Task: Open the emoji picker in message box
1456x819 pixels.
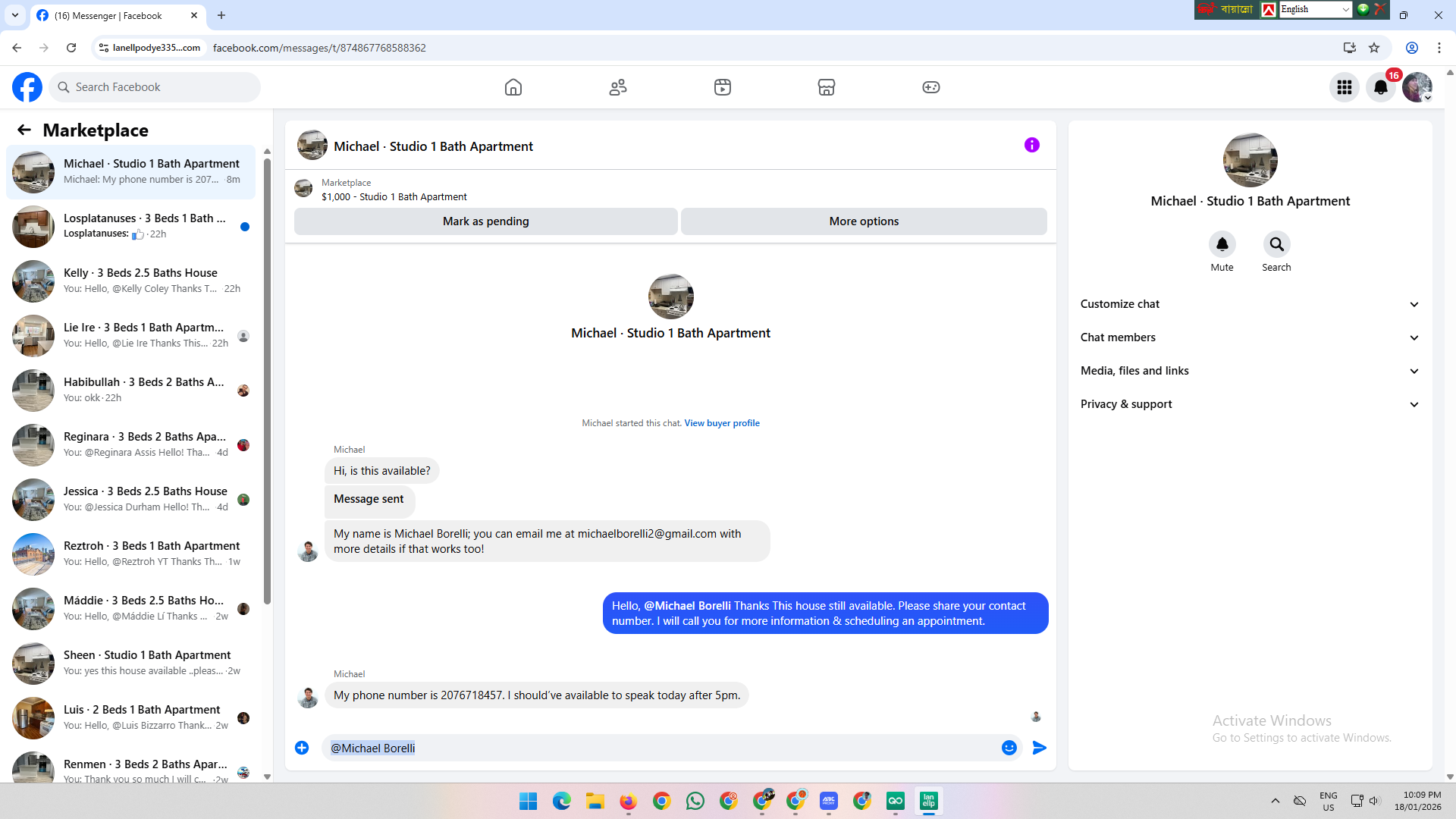Action: [1009, 748]
